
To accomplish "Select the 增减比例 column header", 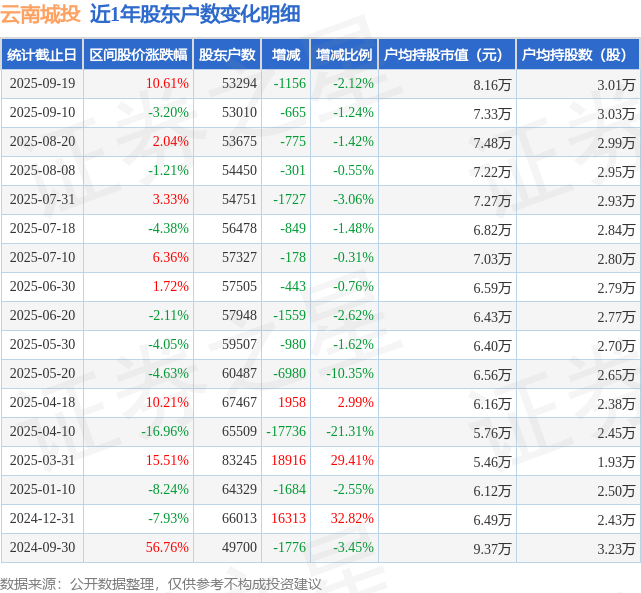I will pos(344,54).
